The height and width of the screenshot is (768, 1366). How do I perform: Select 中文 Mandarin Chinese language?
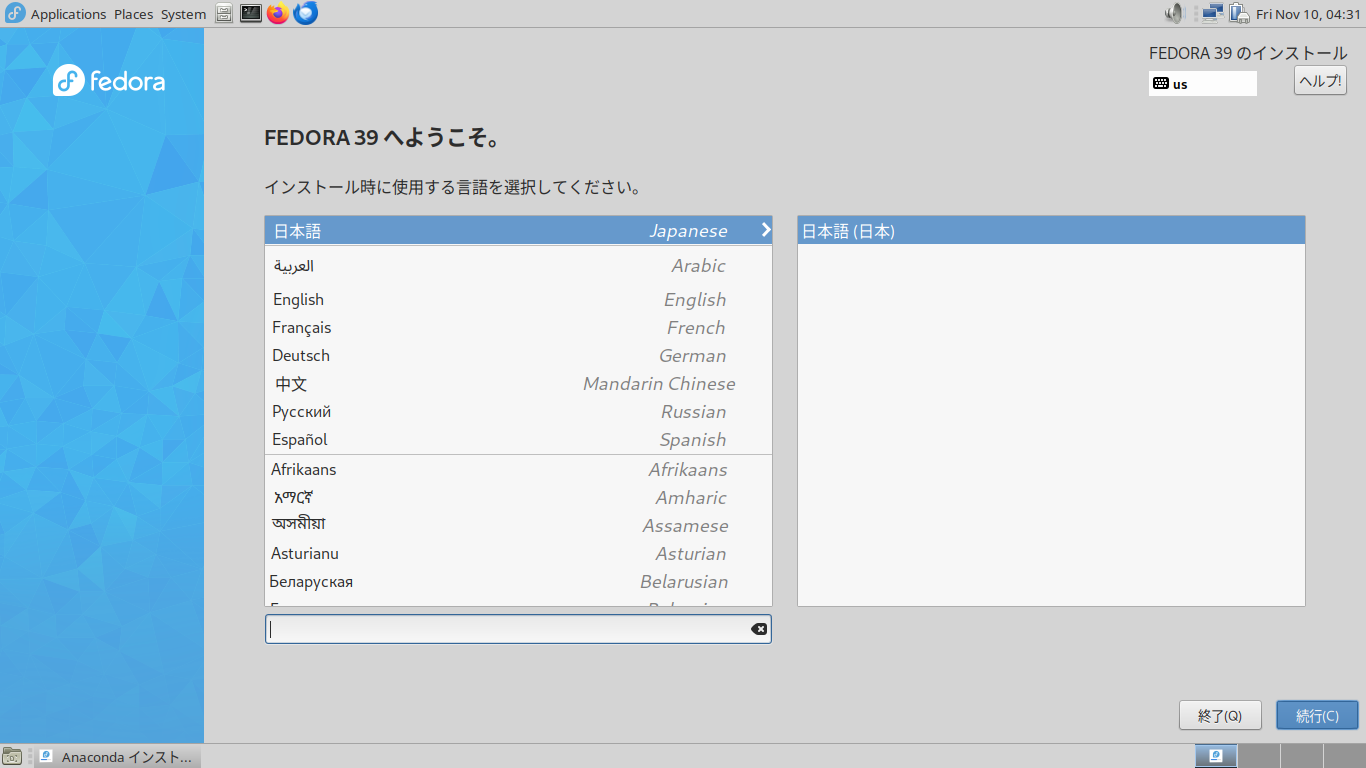coord(518,384)
